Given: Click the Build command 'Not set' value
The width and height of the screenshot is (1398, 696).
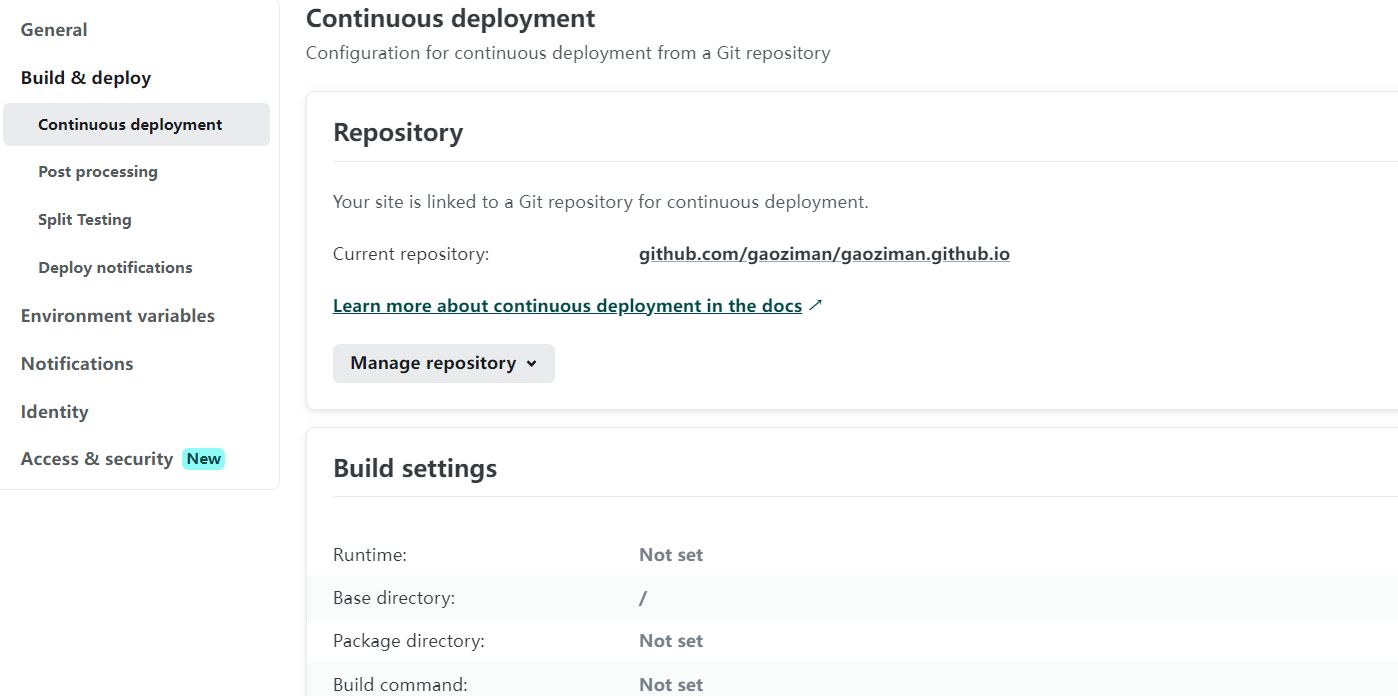Looking at the screenshot, I should pos(671,685).
